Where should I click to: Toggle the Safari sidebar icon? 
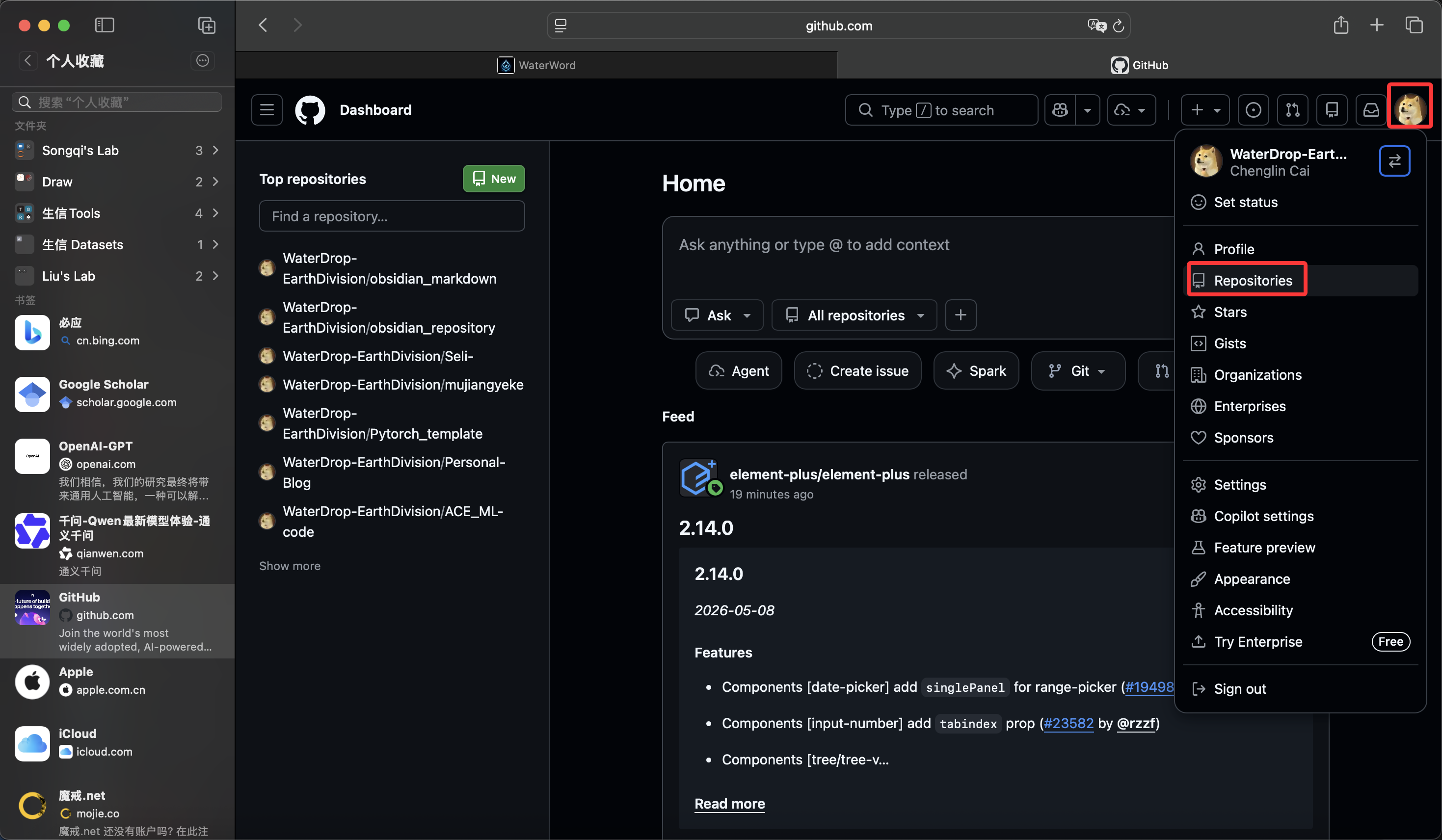coord(104,25)
